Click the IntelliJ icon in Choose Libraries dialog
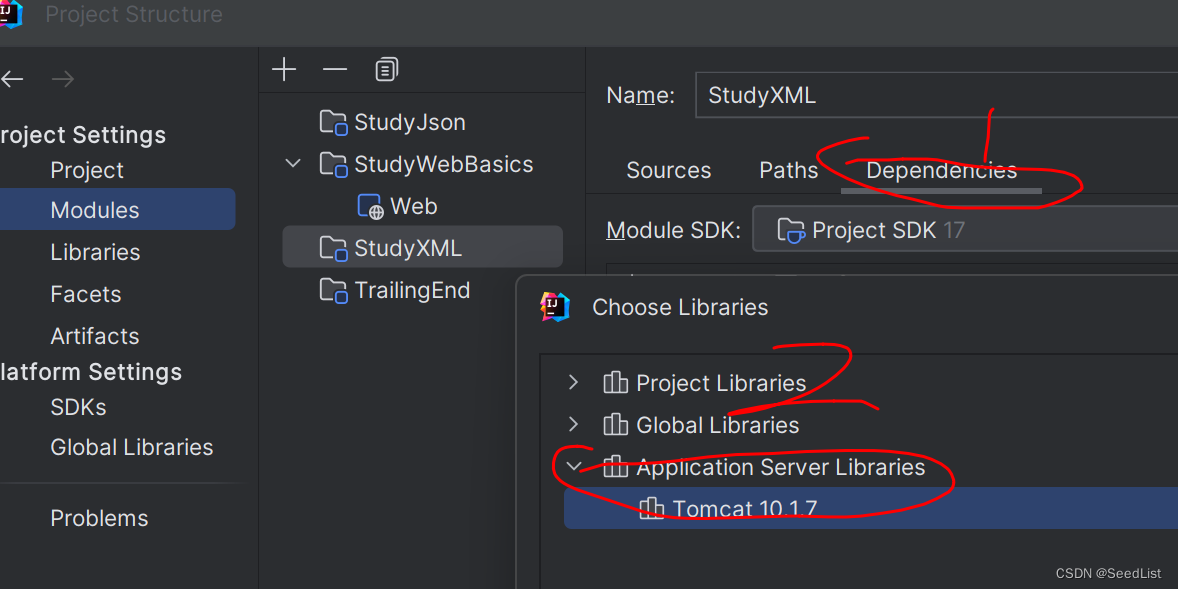 pos(555,307)
